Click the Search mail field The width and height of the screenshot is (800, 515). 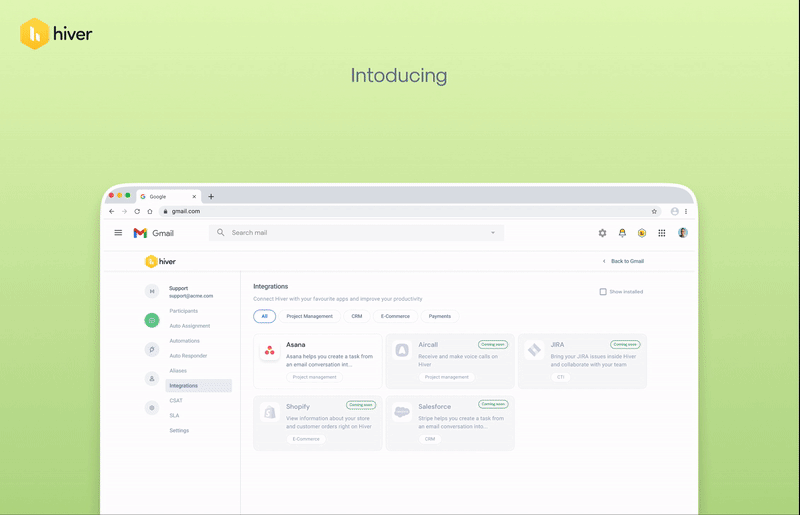point(356,233)
